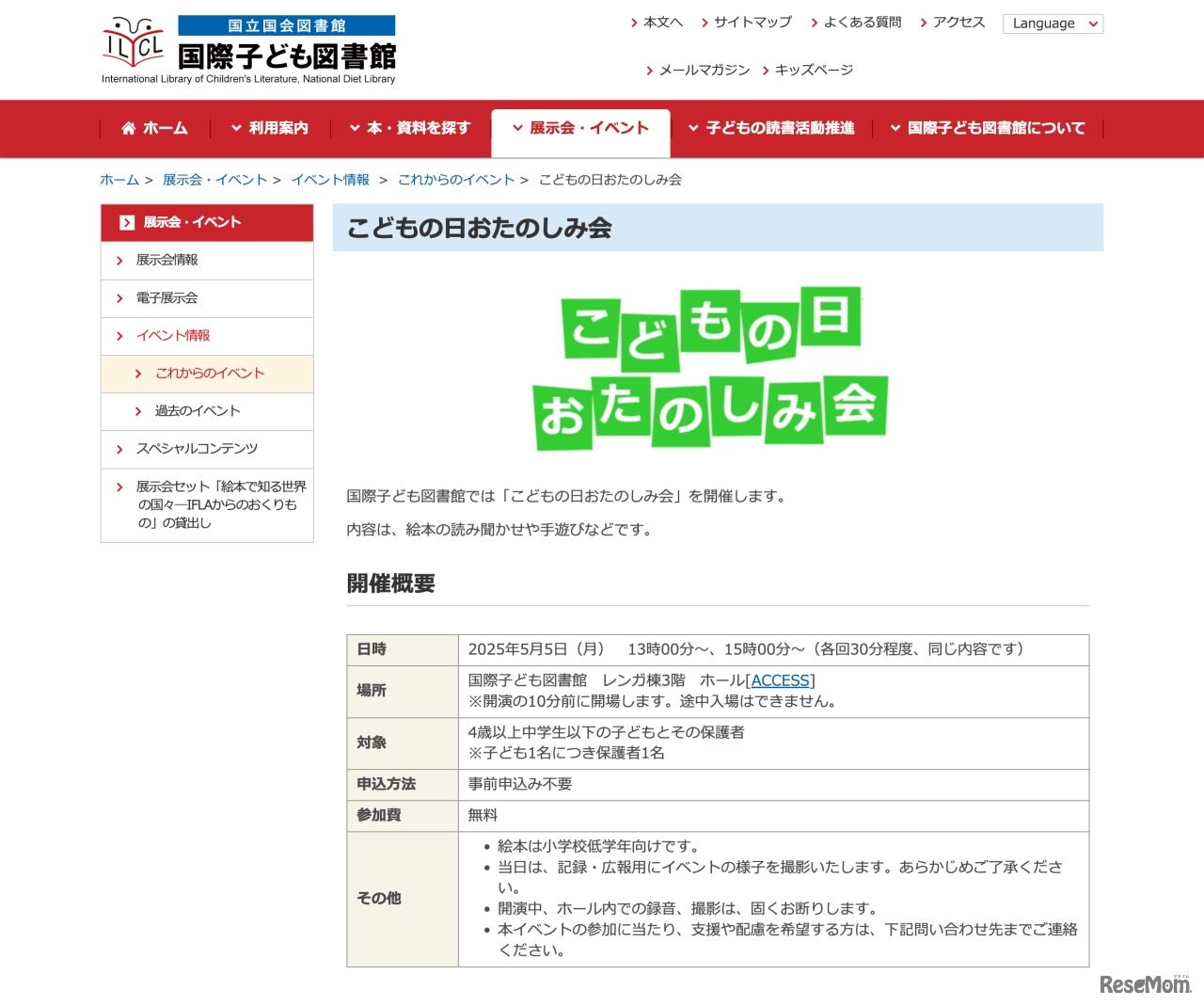Click the 日時 table header cell

point(403,650)
